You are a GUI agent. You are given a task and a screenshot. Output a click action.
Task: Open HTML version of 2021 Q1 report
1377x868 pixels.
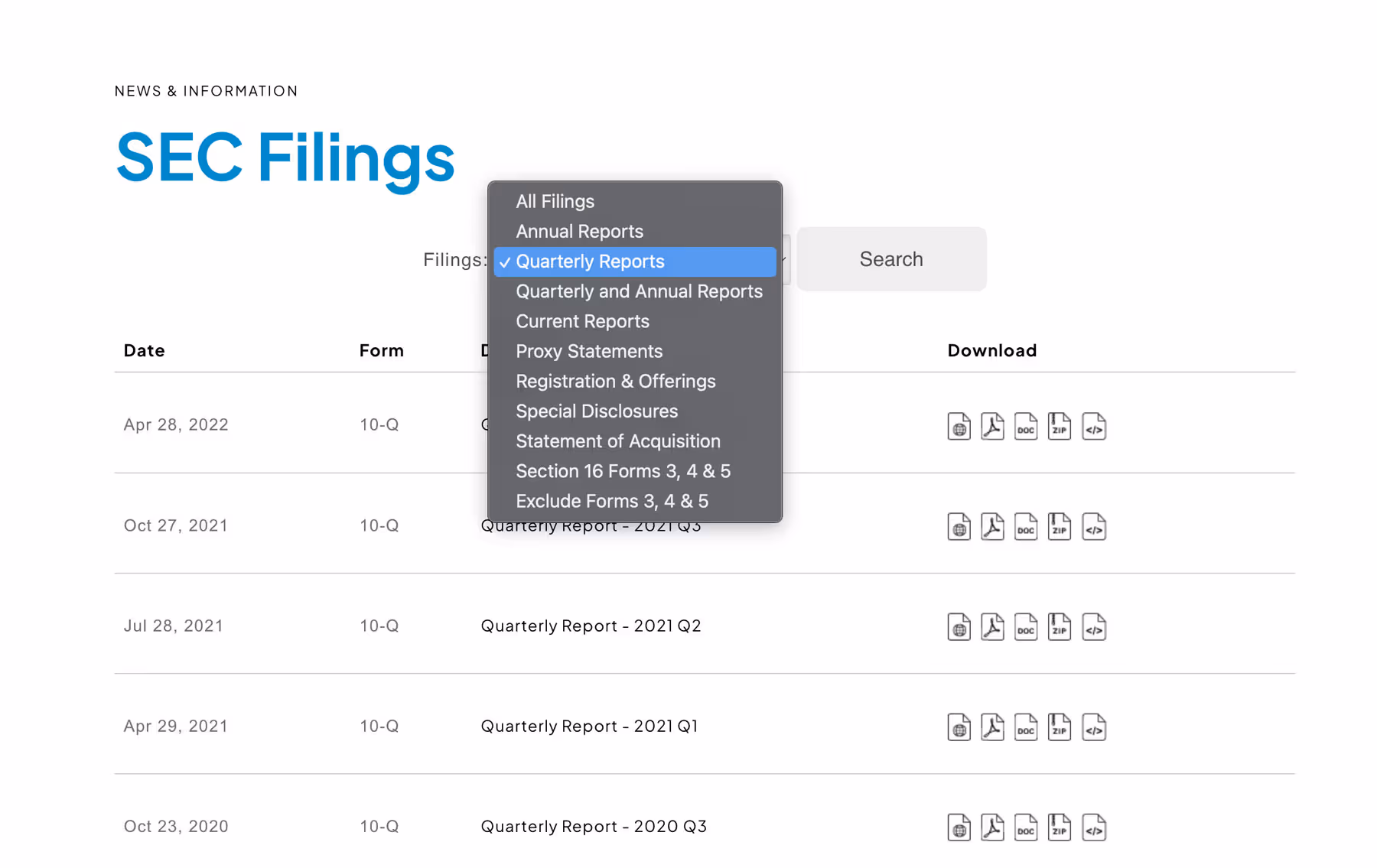[x=959, y=727]
